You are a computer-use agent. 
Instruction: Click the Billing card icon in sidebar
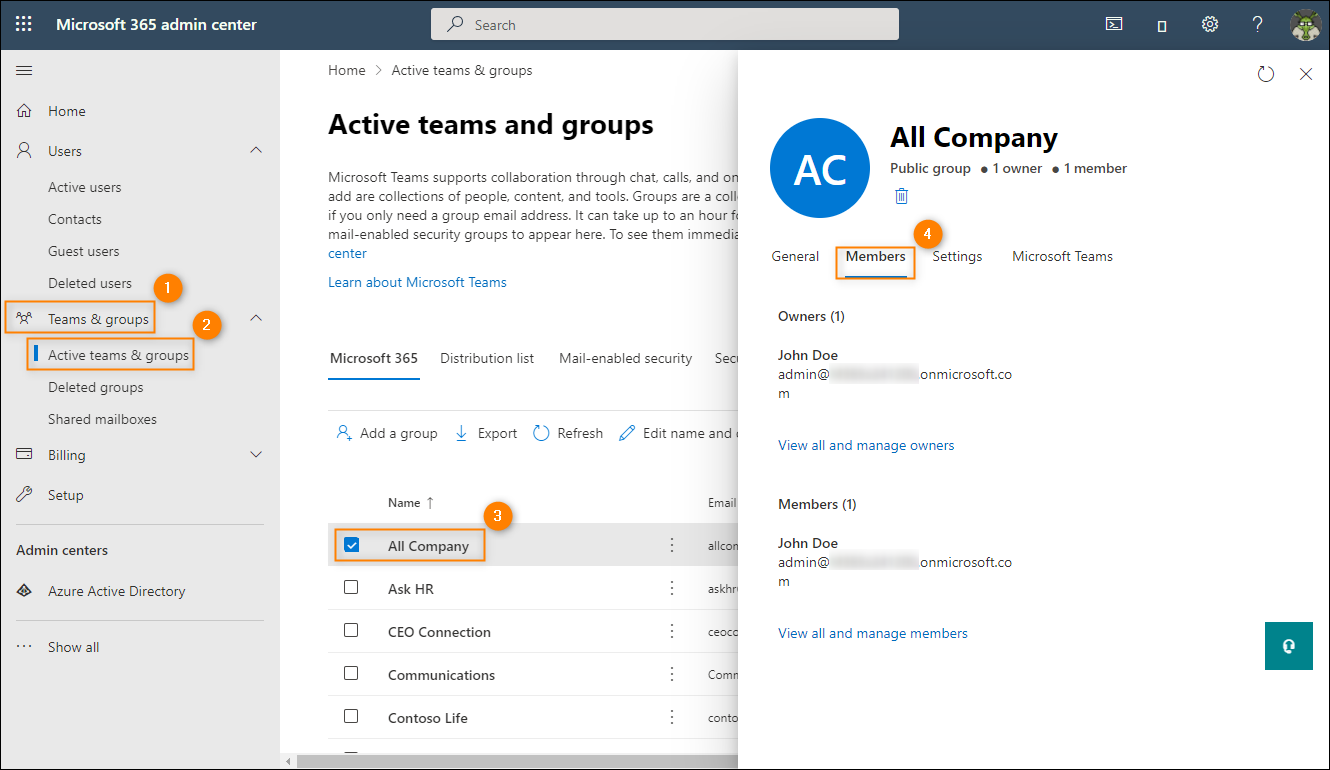pos(25,455)
